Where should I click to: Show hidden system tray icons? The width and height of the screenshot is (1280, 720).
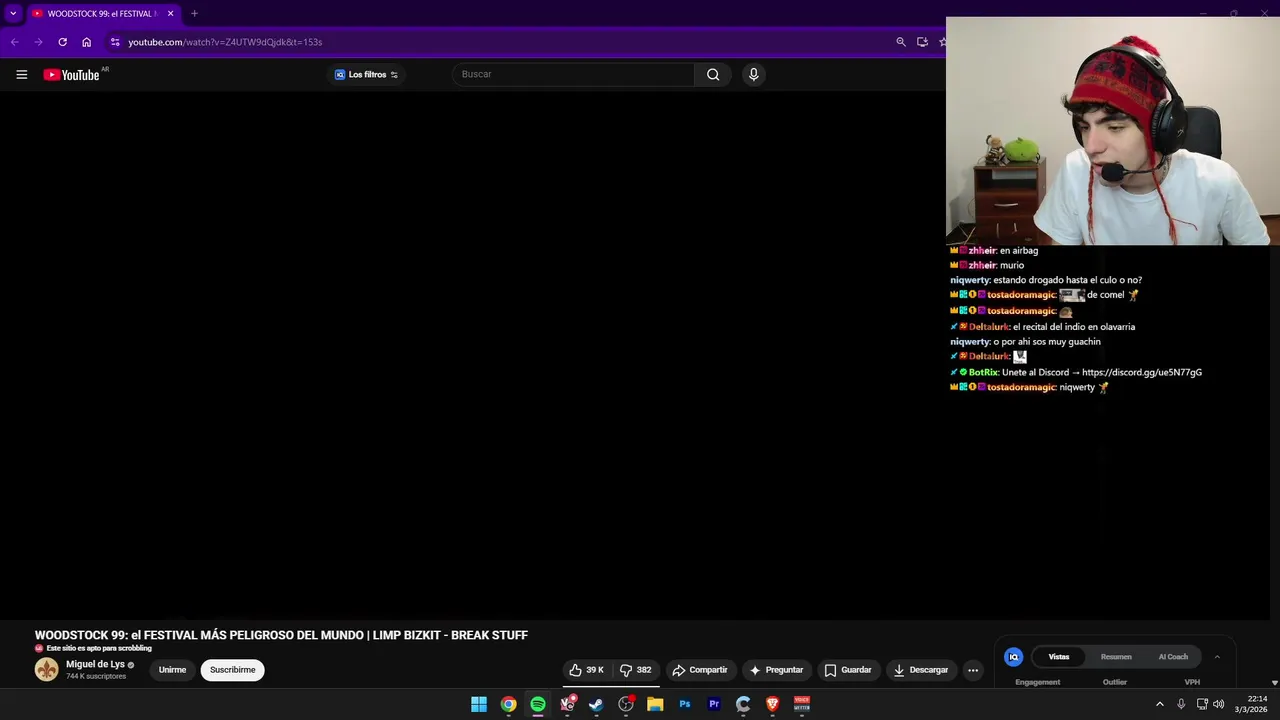(1160, 704)
